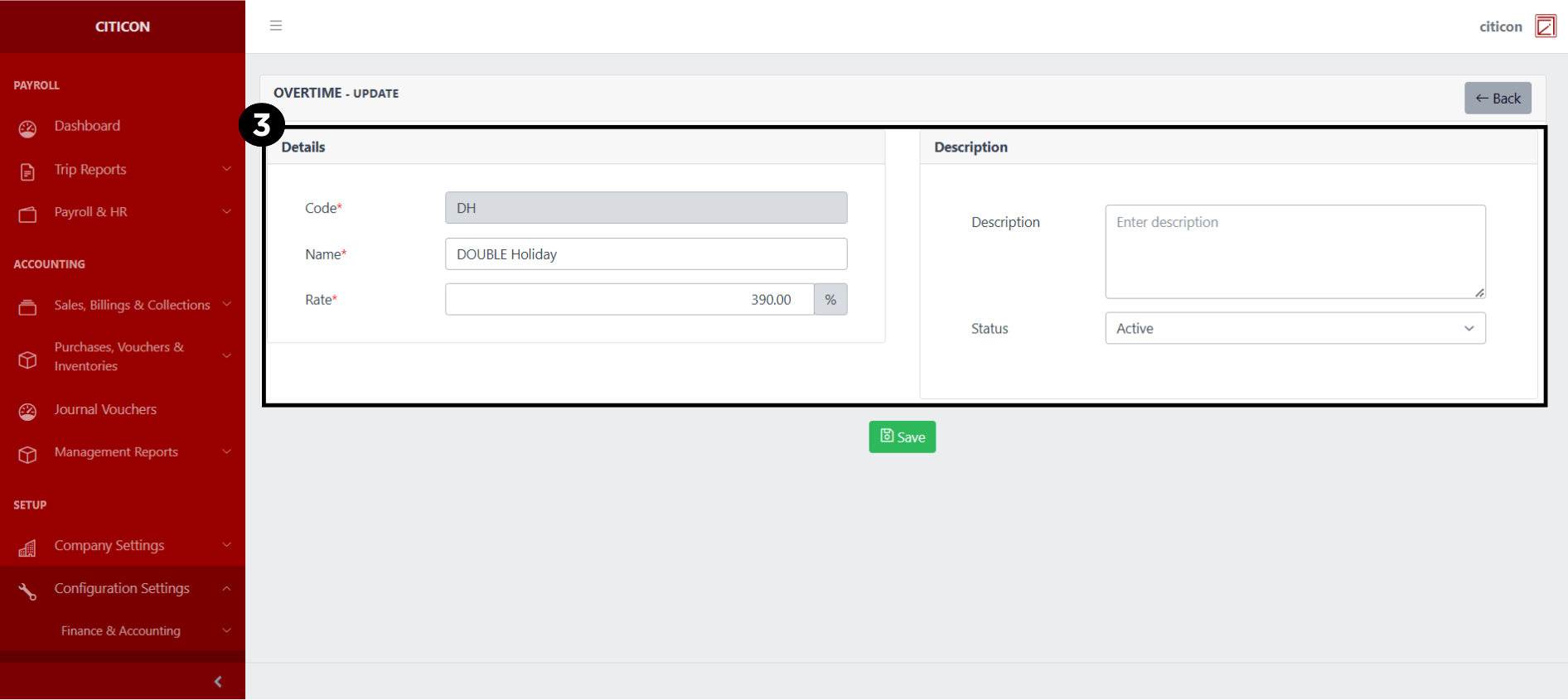Image resolution: width=1568 pixels, height=700 pixels.
Task: Click the Payroll & HR folder icon
Action: [27, 215]
